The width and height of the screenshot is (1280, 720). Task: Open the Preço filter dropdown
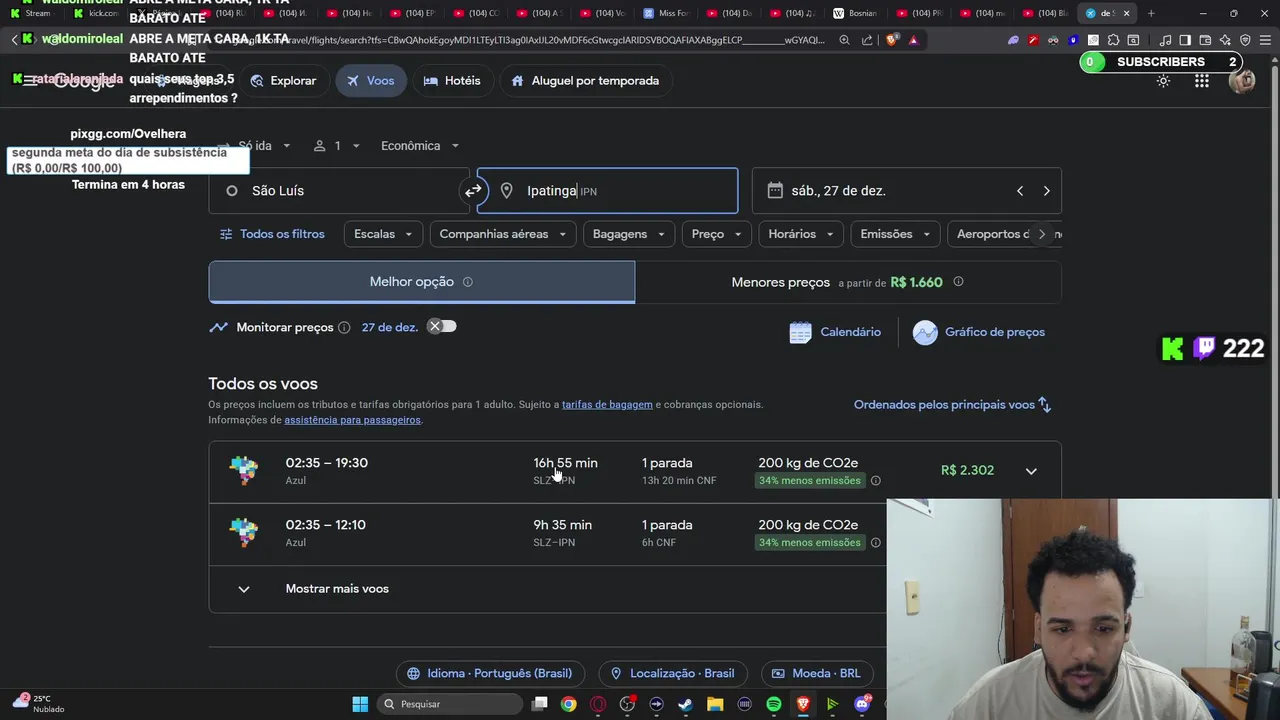pos(716,234)
